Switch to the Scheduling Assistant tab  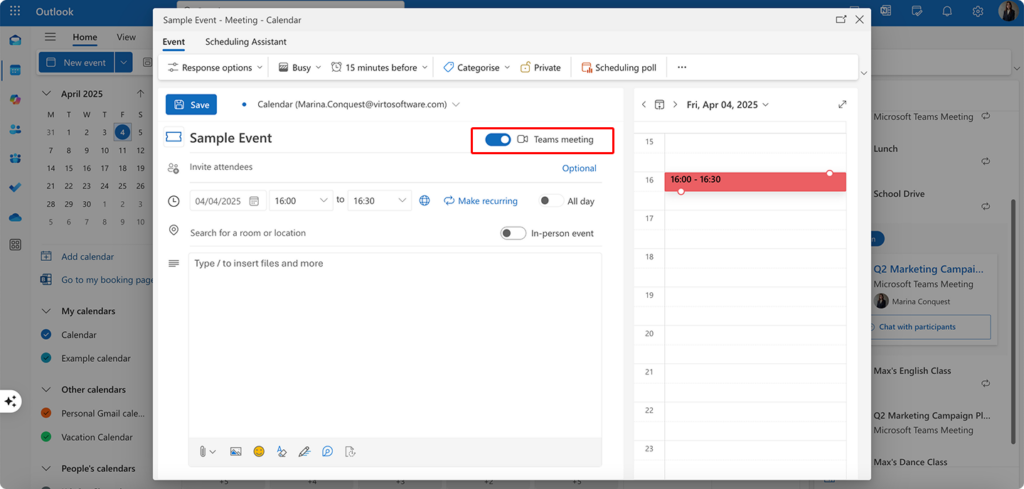coord(246,42)
